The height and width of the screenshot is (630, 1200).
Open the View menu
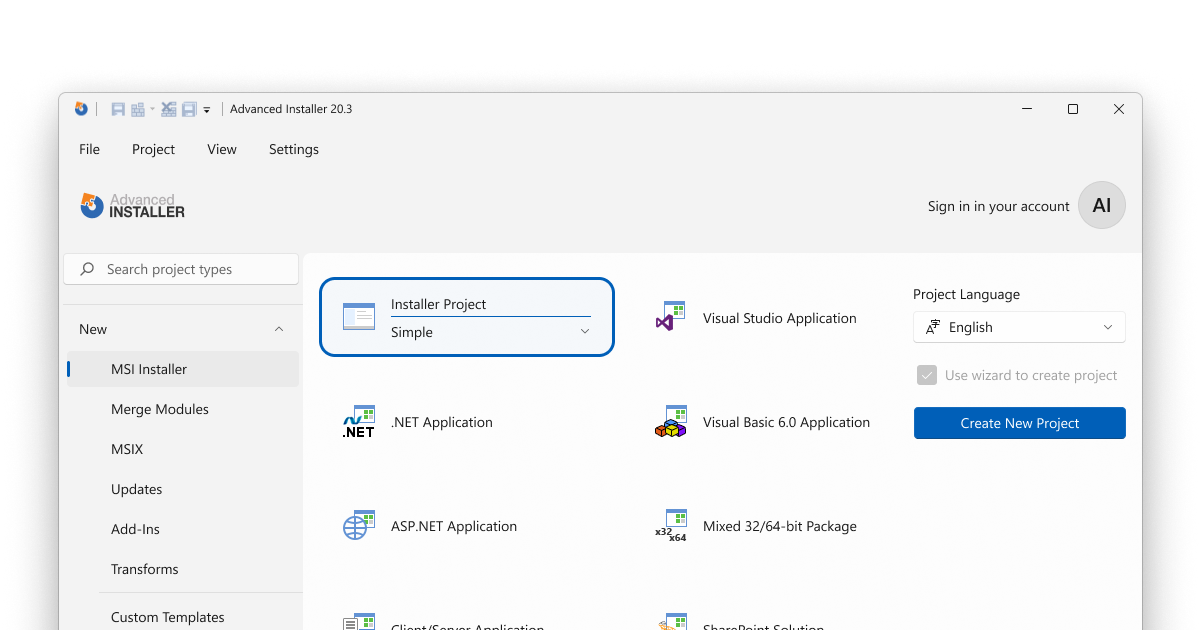tap(222, 149)
